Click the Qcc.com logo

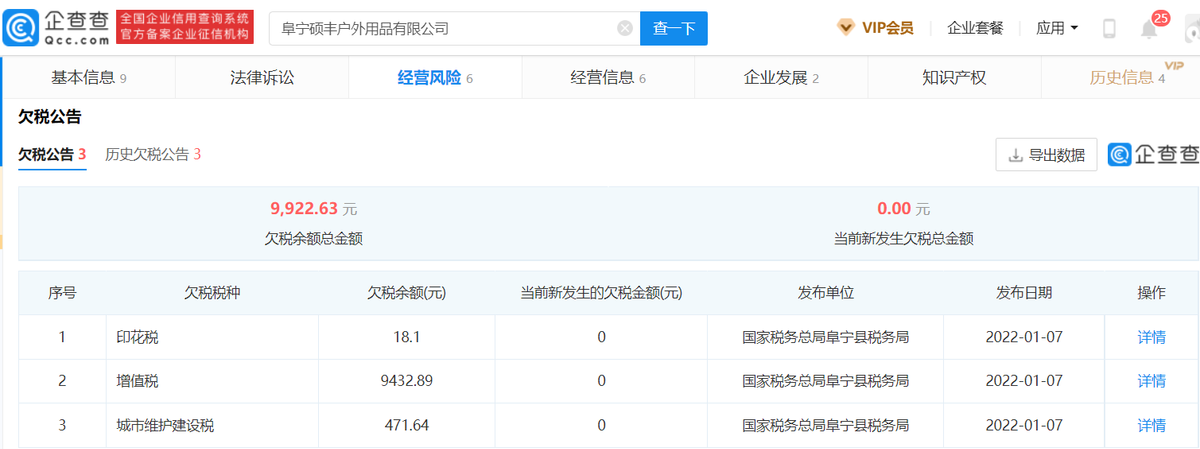tap(56, 27)
